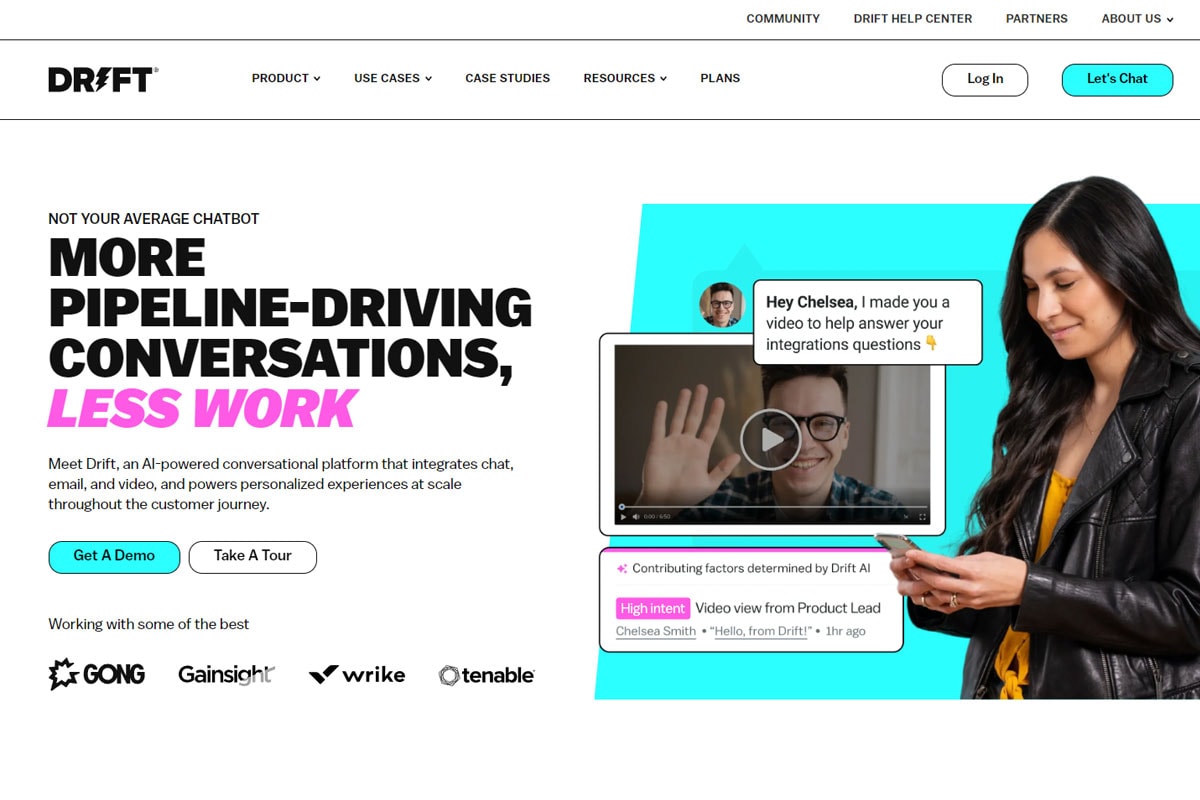Screen dimensions: 1200x800
Task: Mute the video with the speaker icon
Action: (636, 517)
